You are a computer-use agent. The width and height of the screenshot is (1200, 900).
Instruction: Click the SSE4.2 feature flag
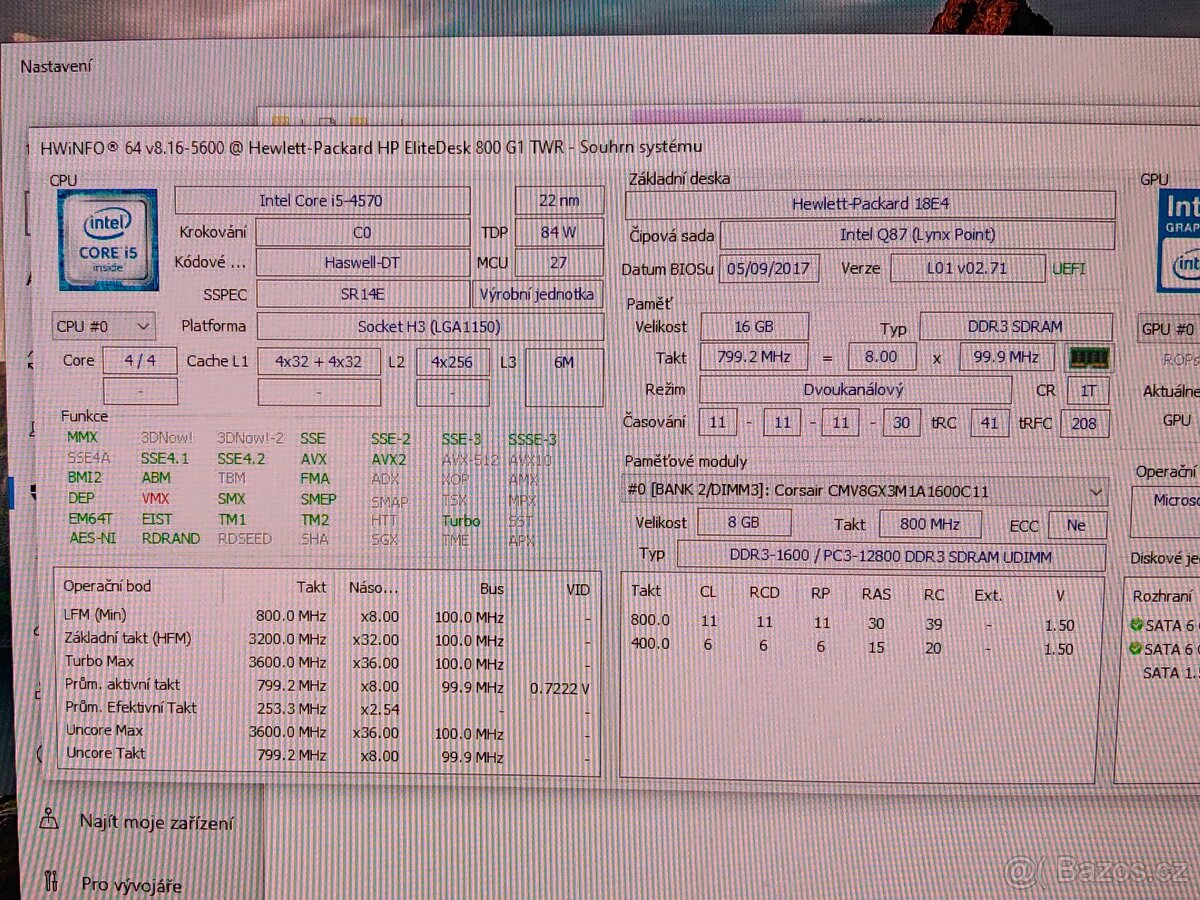(x=241, y=459)
